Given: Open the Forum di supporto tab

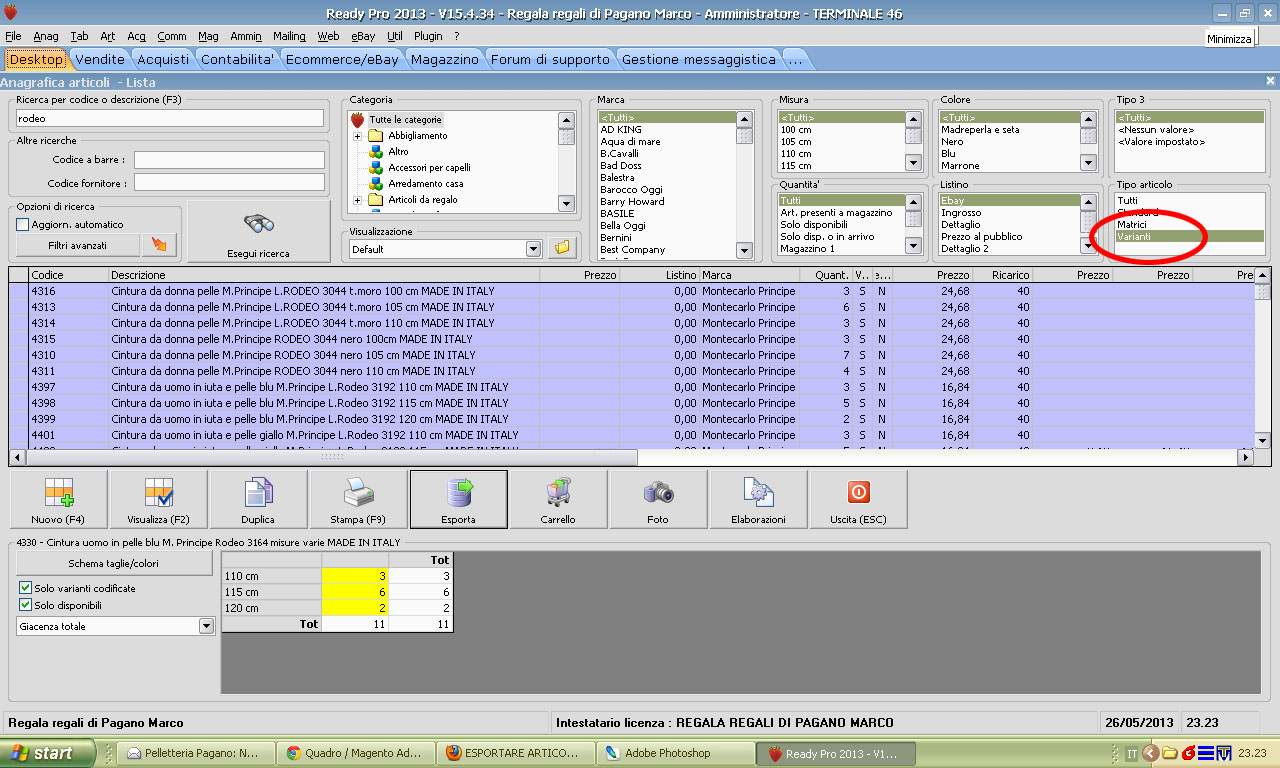Looking at the screenshot, I should (550, 59).
